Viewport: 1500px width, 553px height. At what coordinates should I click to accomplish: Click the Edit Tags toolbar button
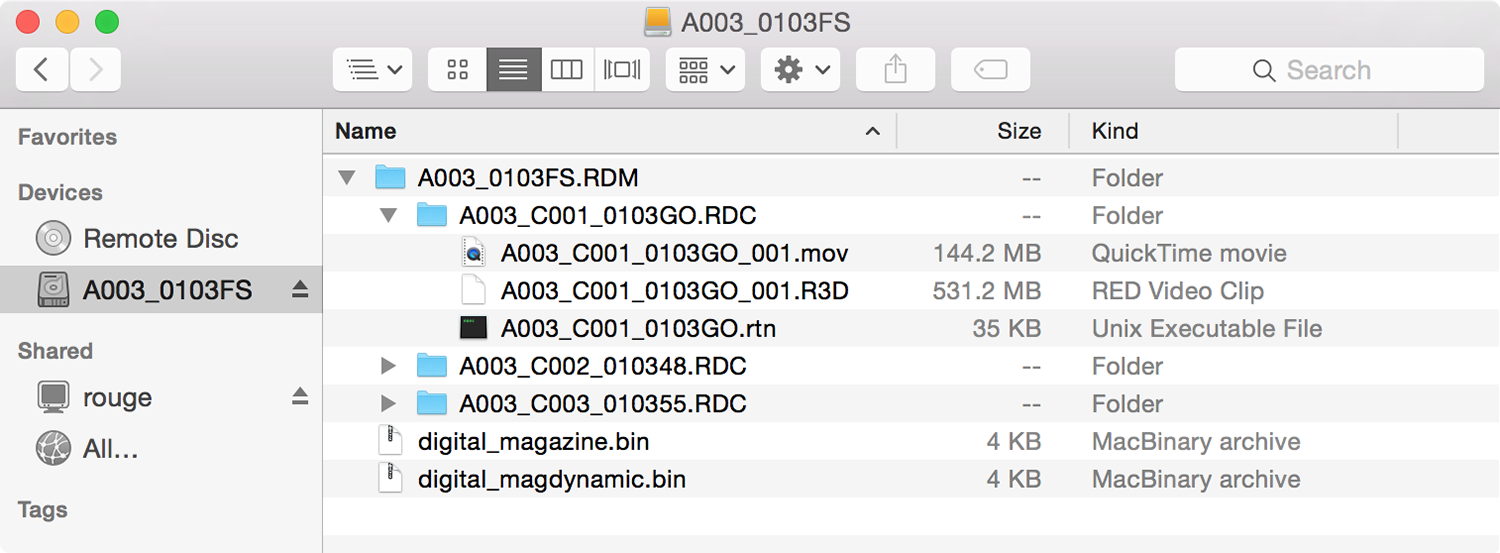(x=990, y=70)
